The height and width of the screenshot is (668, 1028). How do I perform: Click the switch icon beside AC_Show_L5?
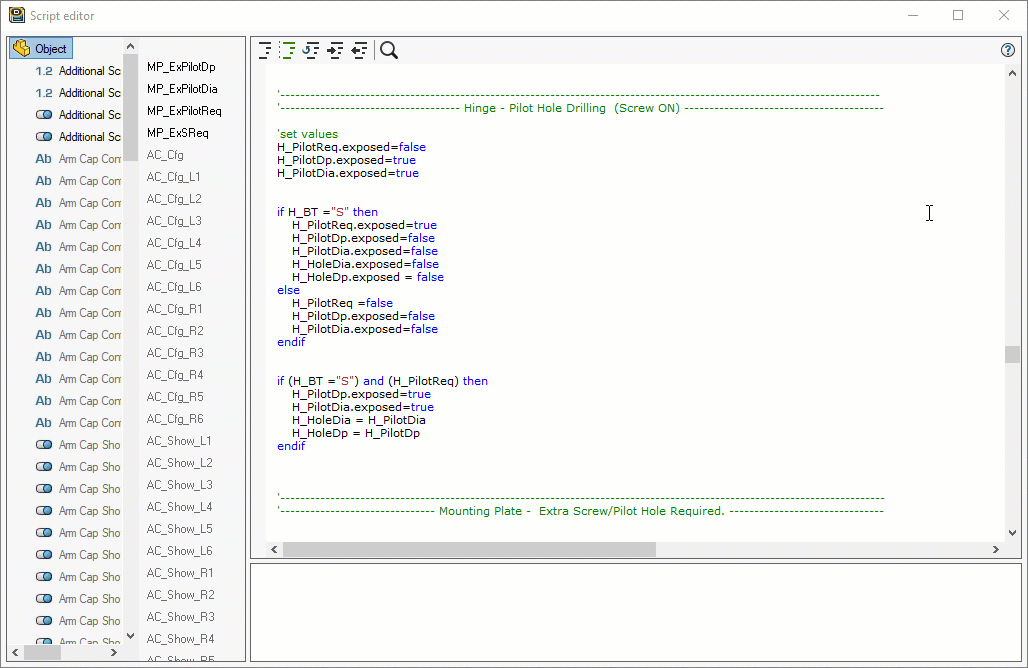pos(44,532)
